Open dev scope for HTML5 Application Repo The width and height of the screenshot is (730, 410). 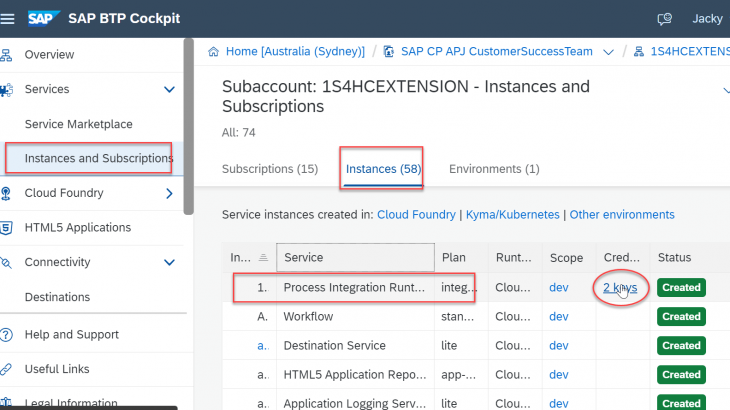click(559, 375)
